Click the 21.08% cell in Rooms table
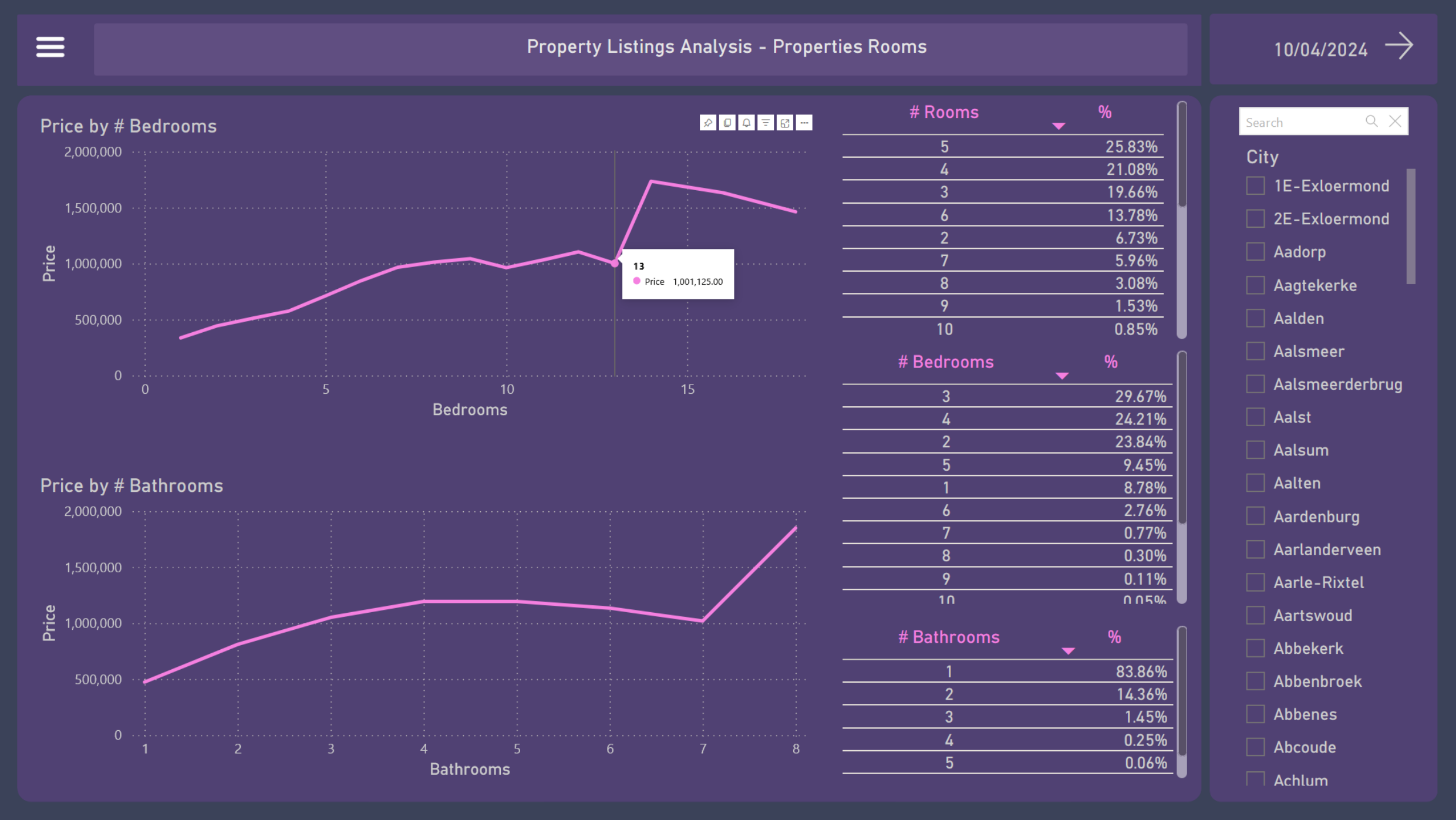 click(1132, 170)
